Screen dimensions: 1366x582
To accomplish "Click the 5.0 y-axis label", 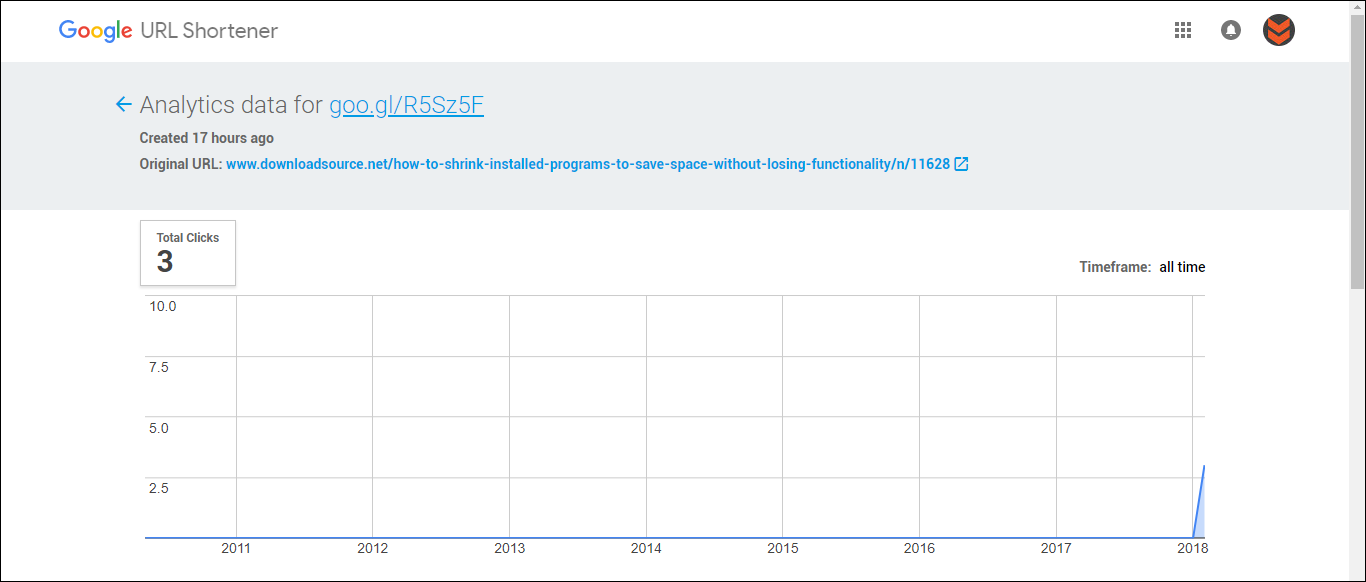I will click(159, 428).
